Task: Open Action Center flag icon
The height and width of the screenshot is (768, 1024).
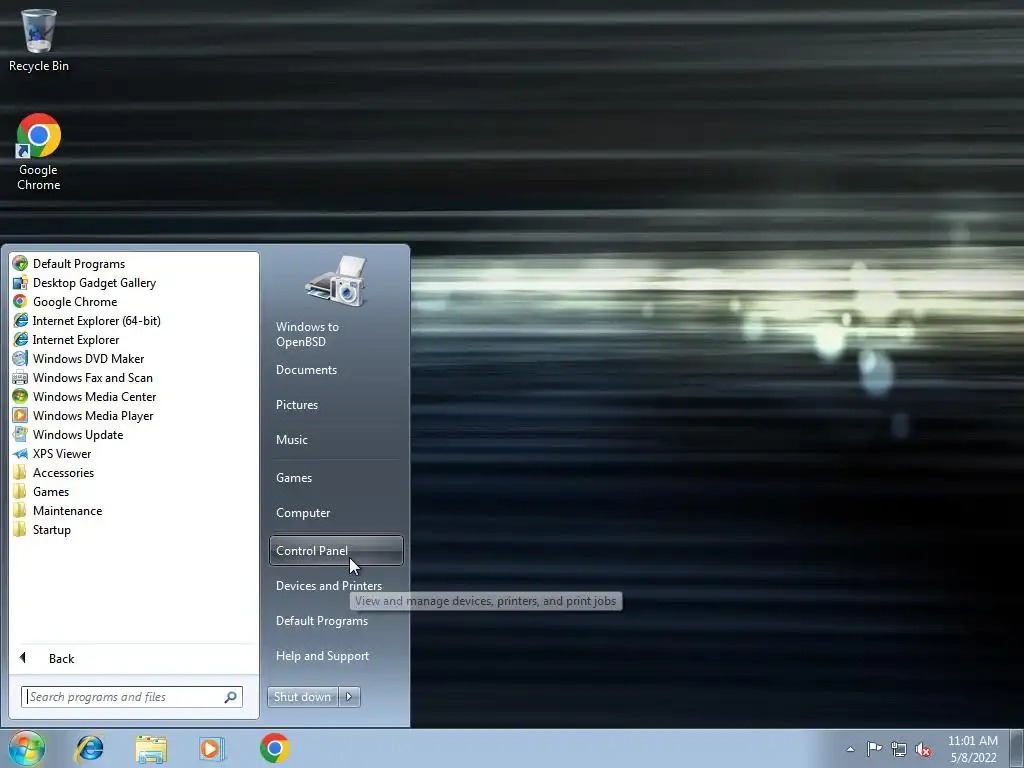Action: point(874,749)
